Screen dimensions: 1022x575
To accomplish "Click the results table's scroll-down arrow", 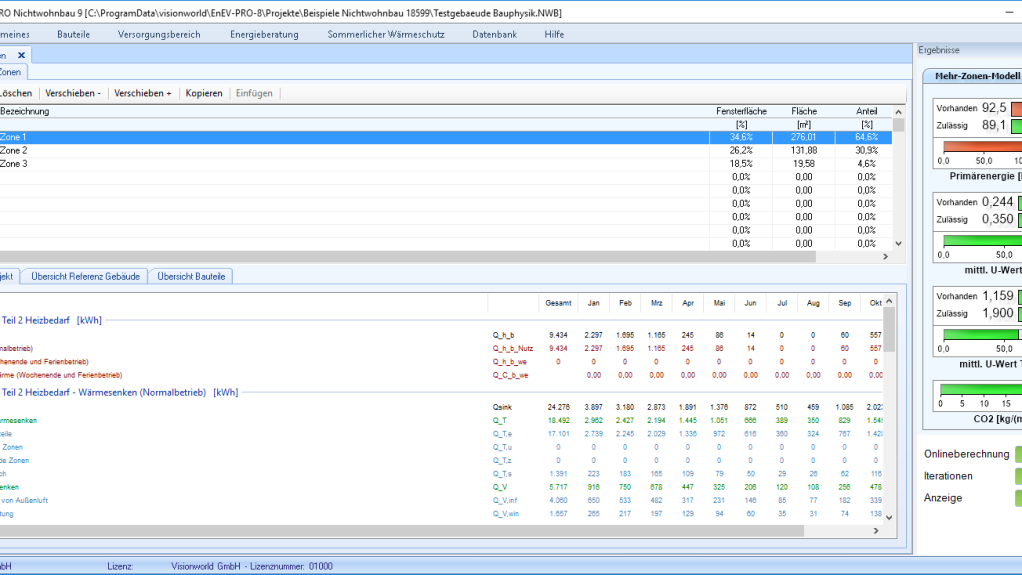I will click(x=889, y=518).
